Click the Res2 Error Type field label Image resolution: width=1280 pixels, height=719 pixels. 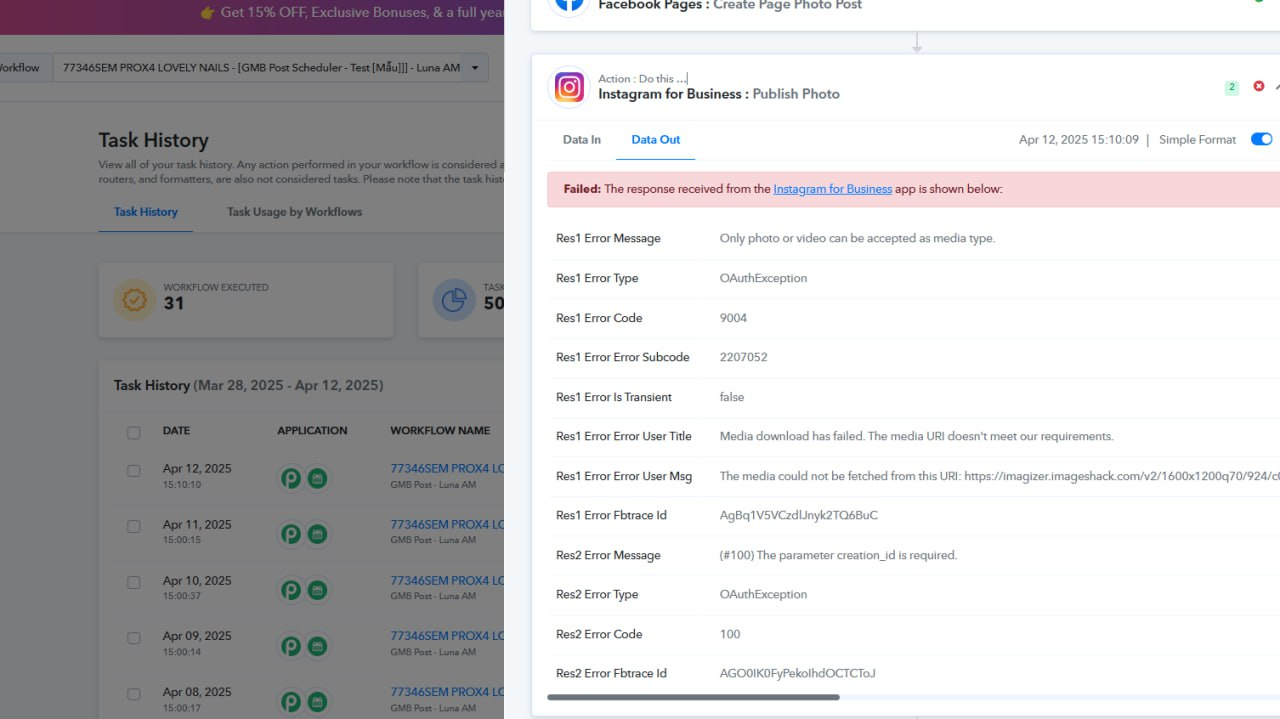coord(597,594)
